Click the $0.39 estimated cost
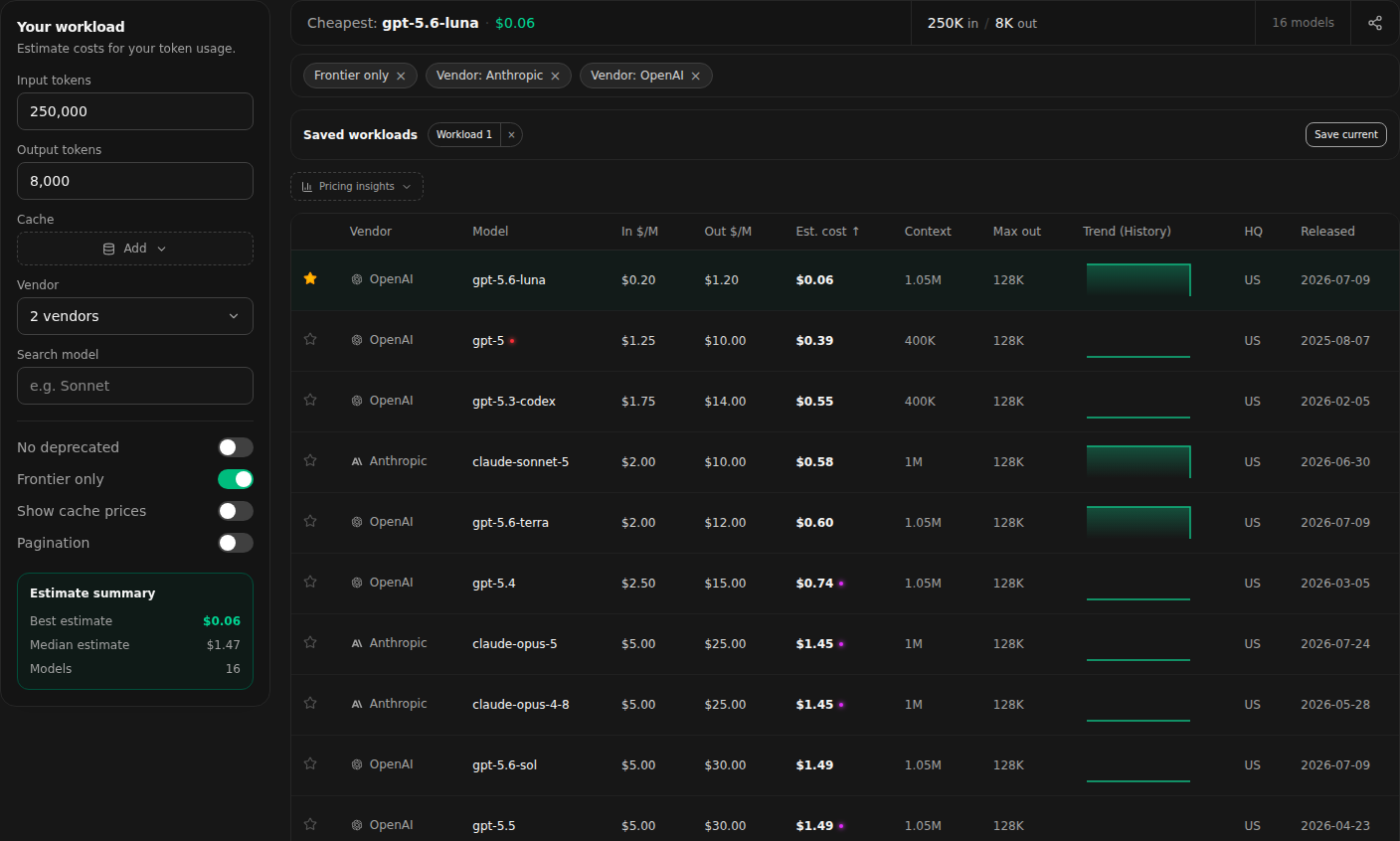 (814, 340)
